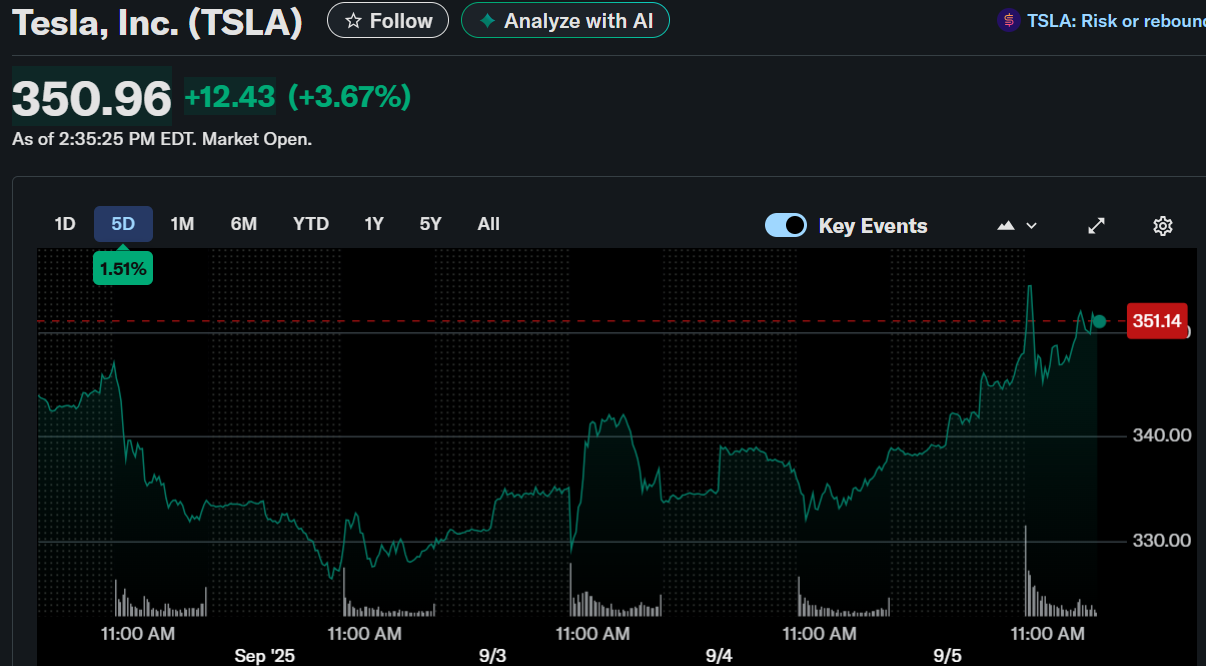Click the 9/5 date label

947,656
